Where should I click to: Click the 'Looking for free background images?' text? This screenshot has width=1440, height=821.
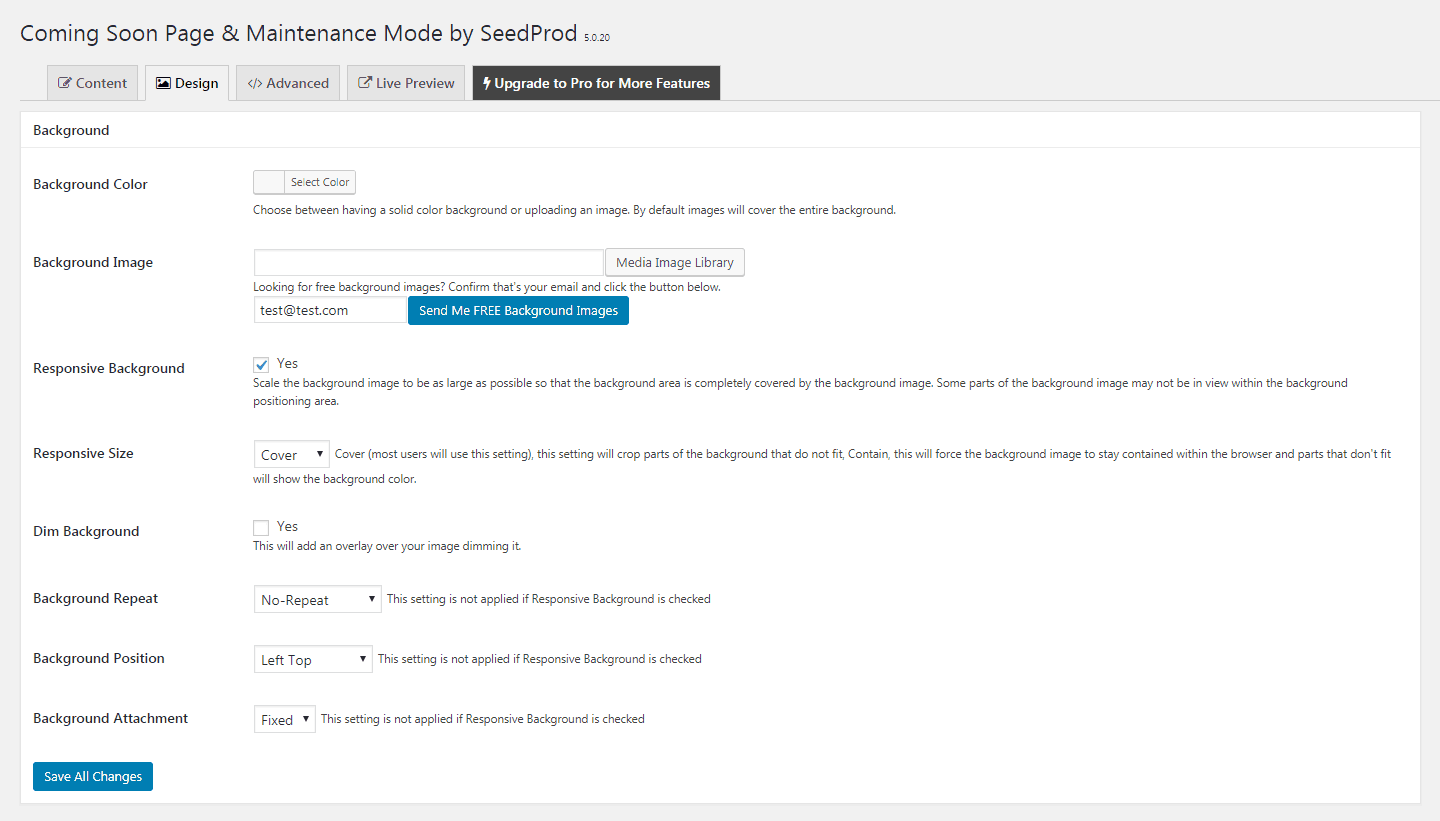pos(349,287)
